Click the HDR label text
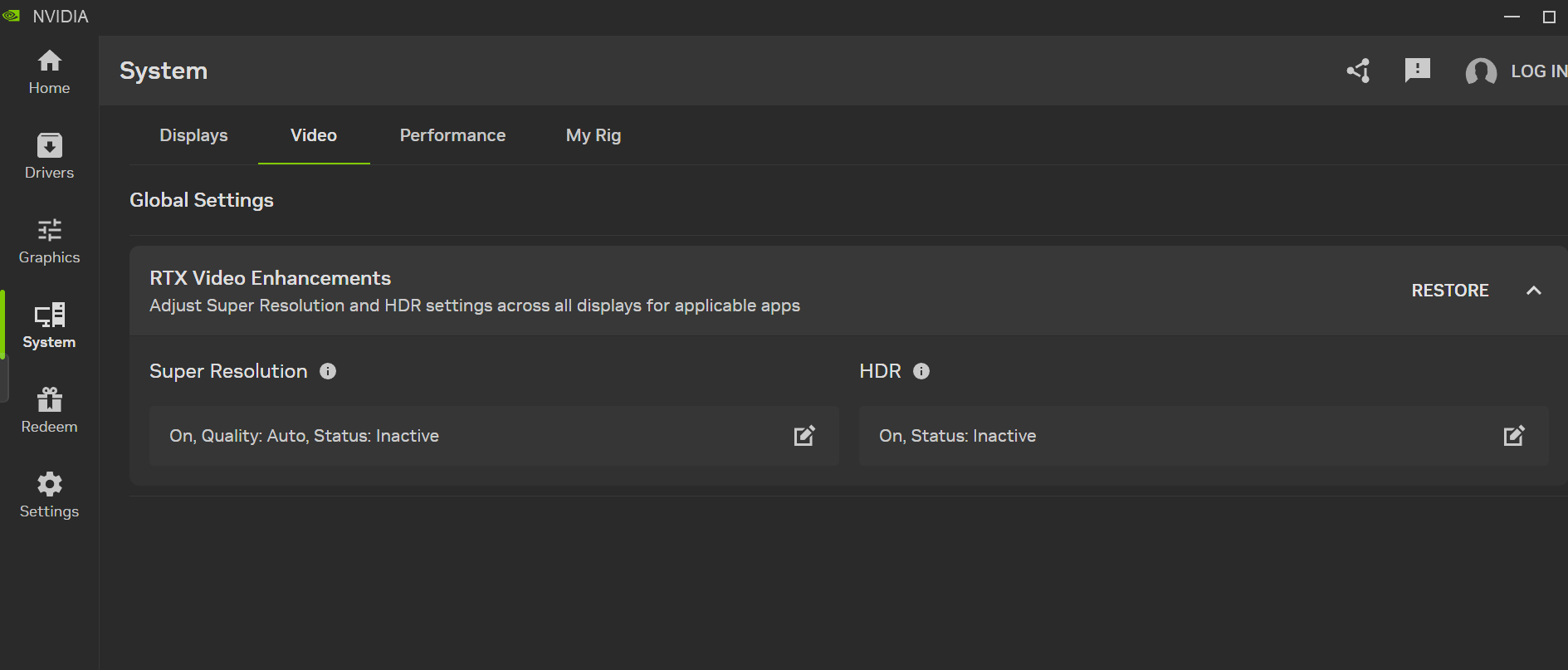The image size is (1568, 670). [x=880, y=371]
